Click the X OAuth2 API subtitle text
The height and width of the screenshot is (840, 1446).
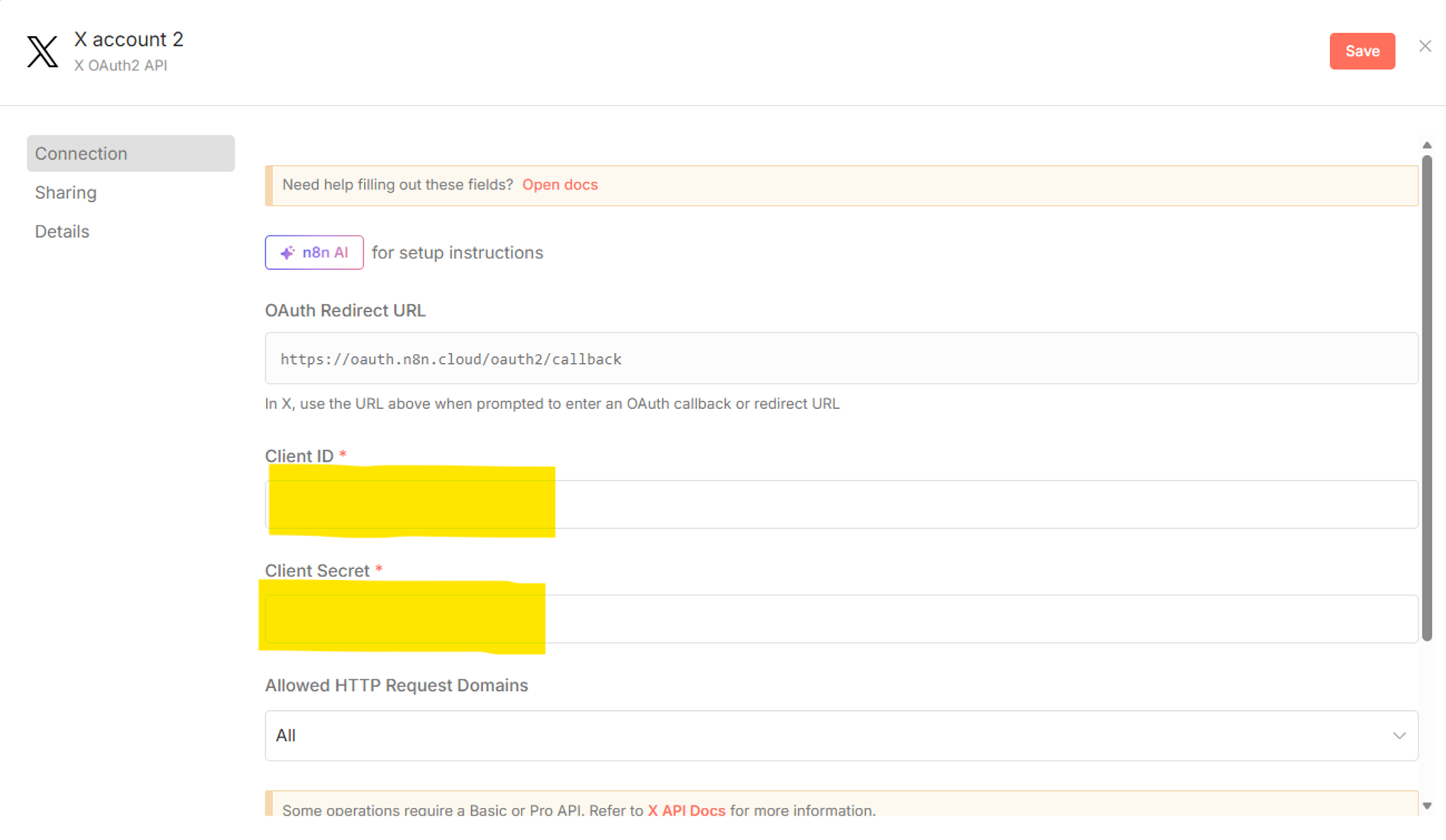[x=121, y=66]
